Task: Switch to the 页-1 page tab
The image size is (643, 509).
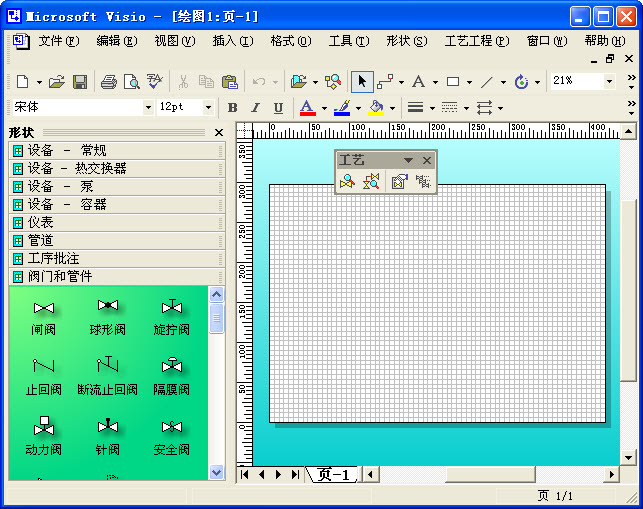Action: [333, 475]
